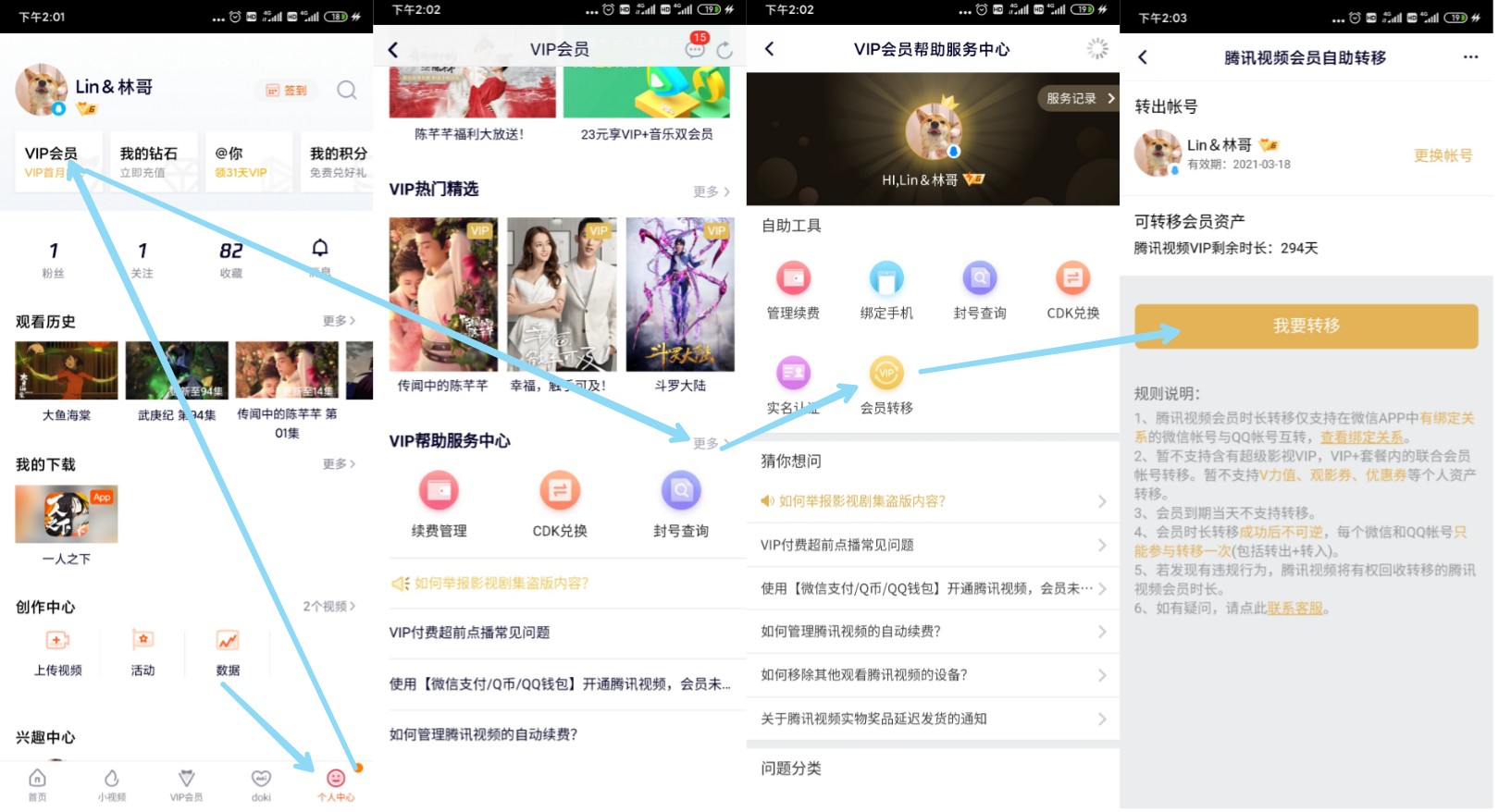
Task: Tap Lin&林哥 avatar on profile screen
Action: (x=41, y=90)
